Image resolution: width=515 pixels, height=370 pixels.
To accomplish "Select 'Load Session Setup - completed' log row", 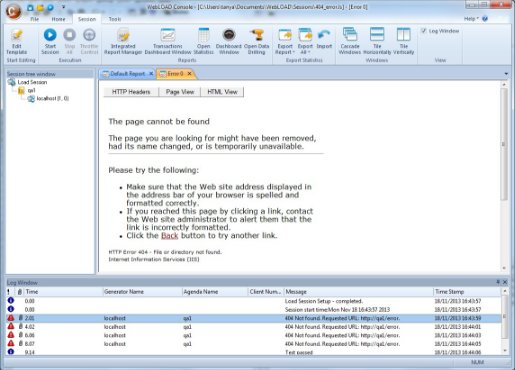I will [253, 301].
